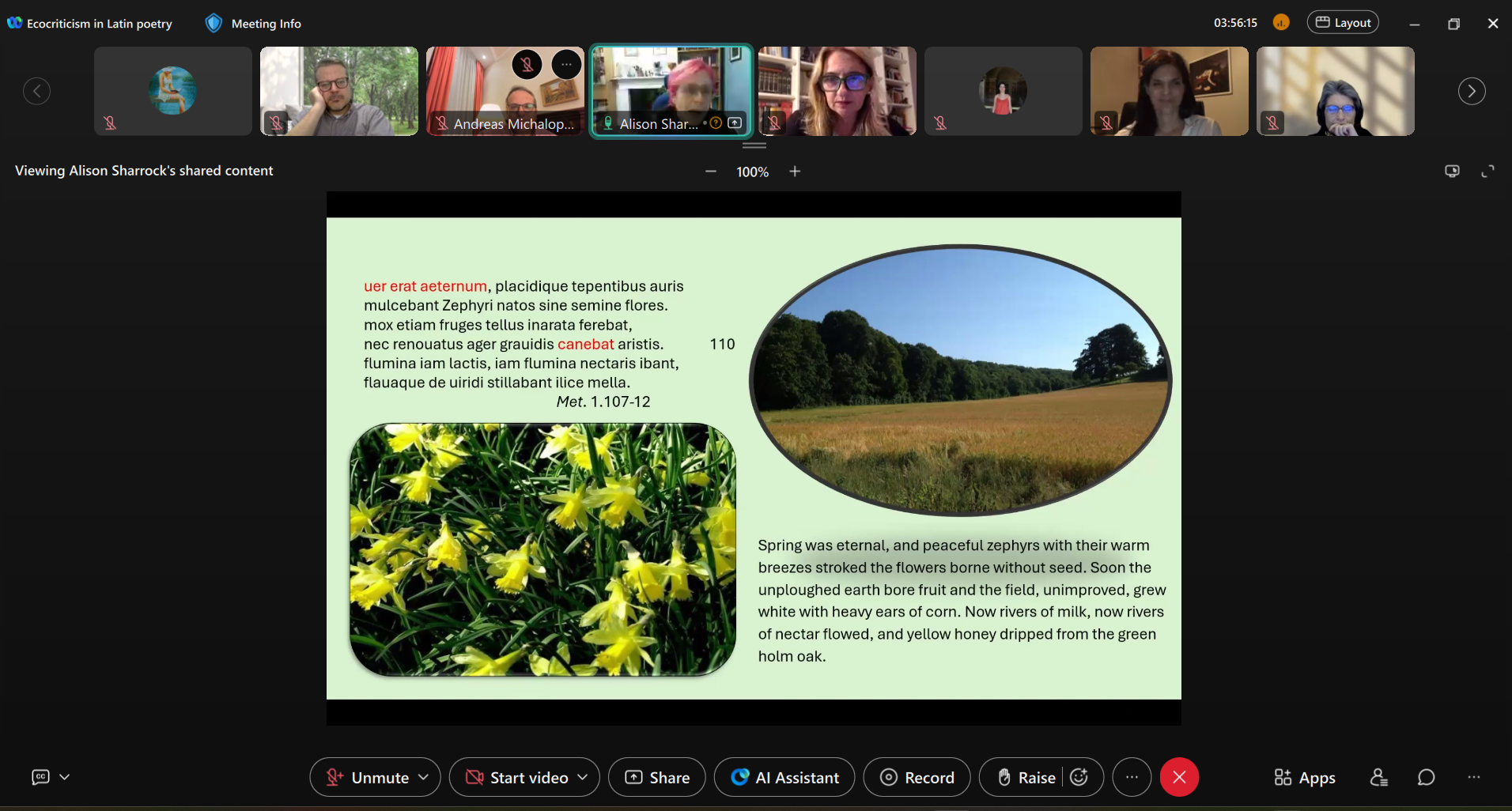Click the pop-out shared content icon
Image resolution: width=1512 pixels, height=811 pixels.
coord(1452,172)
